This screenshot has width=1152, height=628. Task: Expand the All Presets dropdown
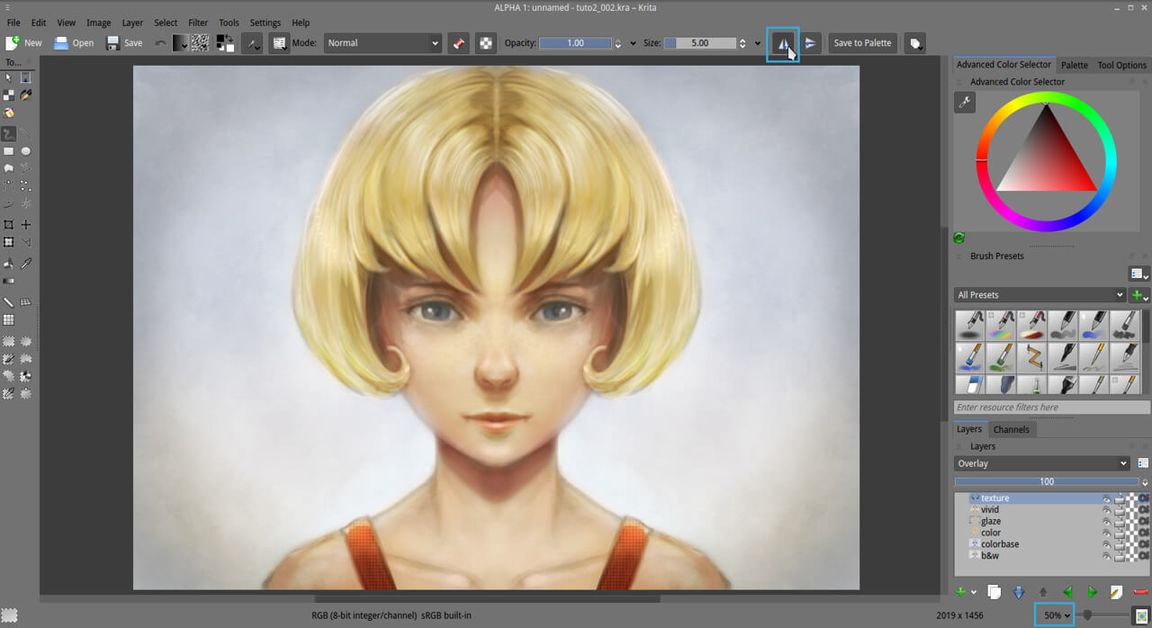point(1039,295)
